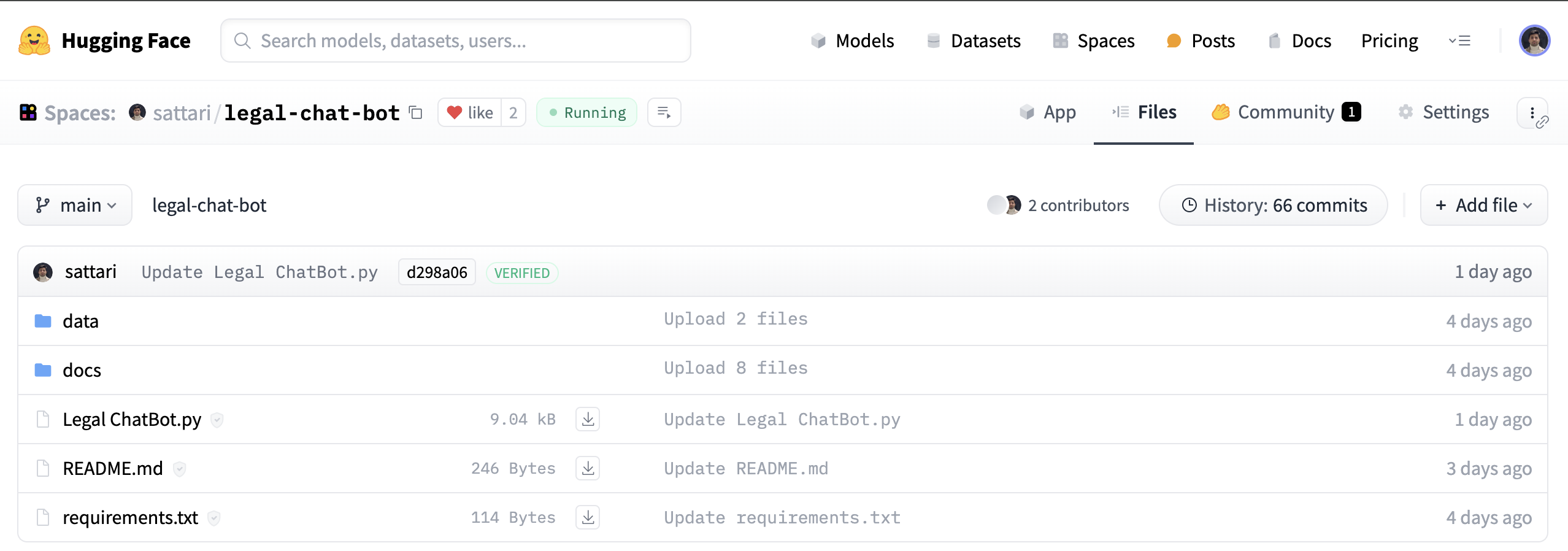Screen dimensions: 1568x551
Task: Click the data folder icon
Action: tap(43, 321)
